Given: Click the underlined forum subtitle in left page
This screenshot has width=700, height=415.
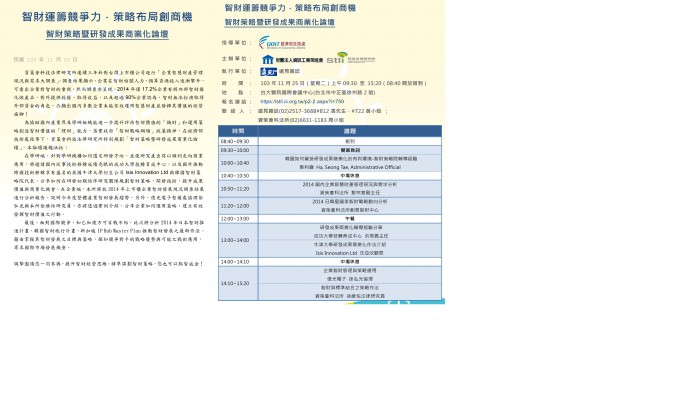Looking at the screenshot, I should (x=107, y=34).
